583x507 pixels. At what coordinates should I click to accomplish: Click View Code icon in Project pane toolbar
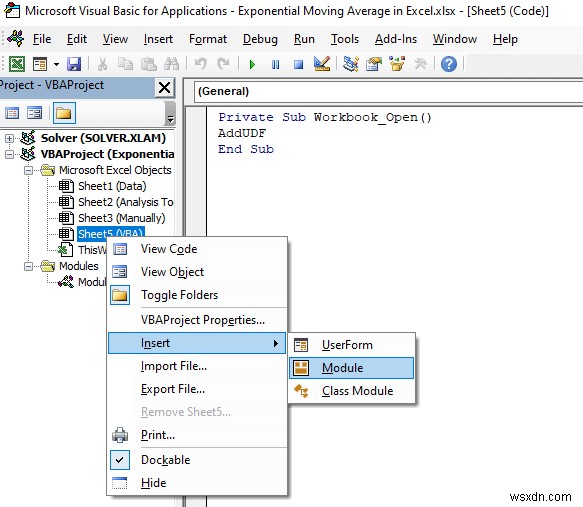12,113
